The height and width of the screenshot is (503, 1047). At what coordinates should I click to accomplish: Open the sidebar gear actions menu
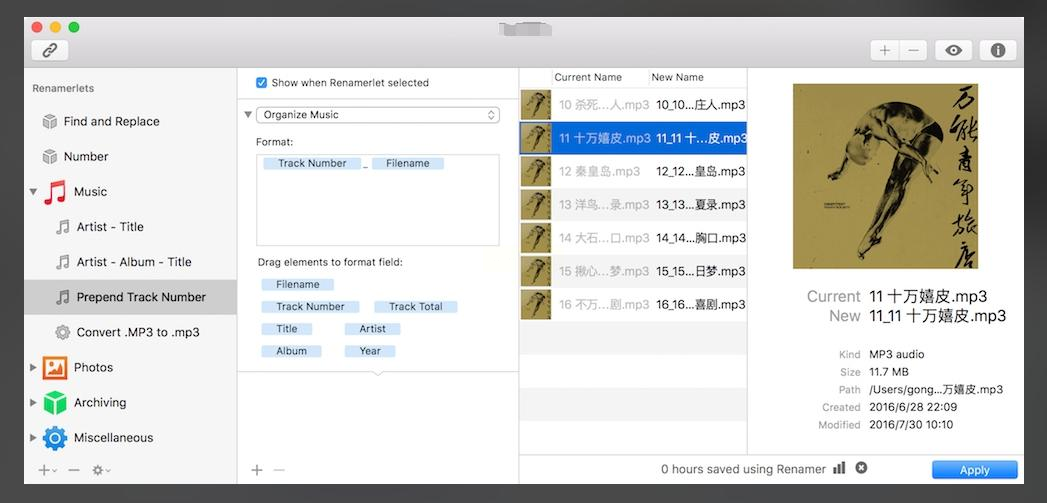[x=101, y=470]
